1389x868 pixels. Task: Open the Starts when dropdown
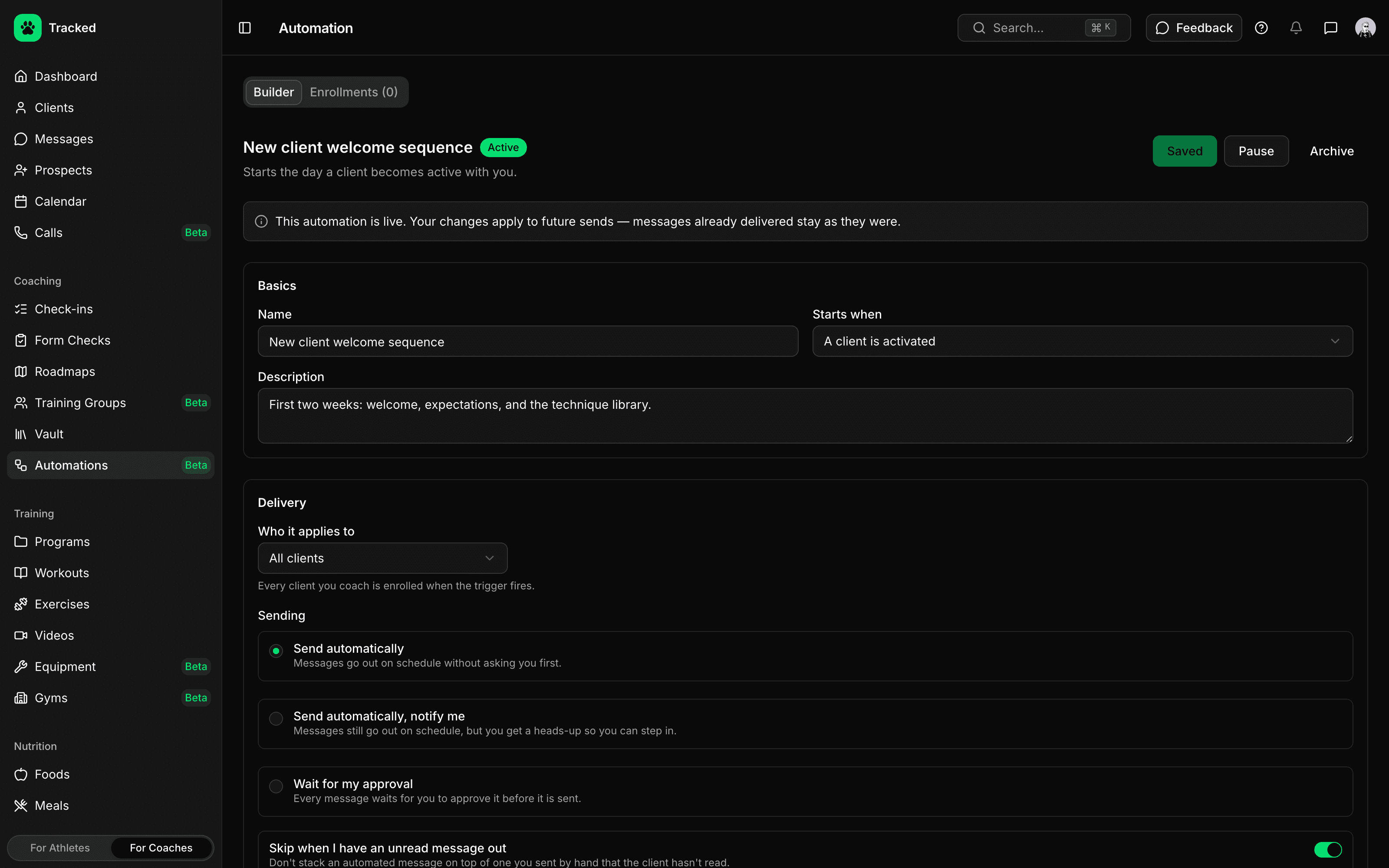(x=1082, y=341)
